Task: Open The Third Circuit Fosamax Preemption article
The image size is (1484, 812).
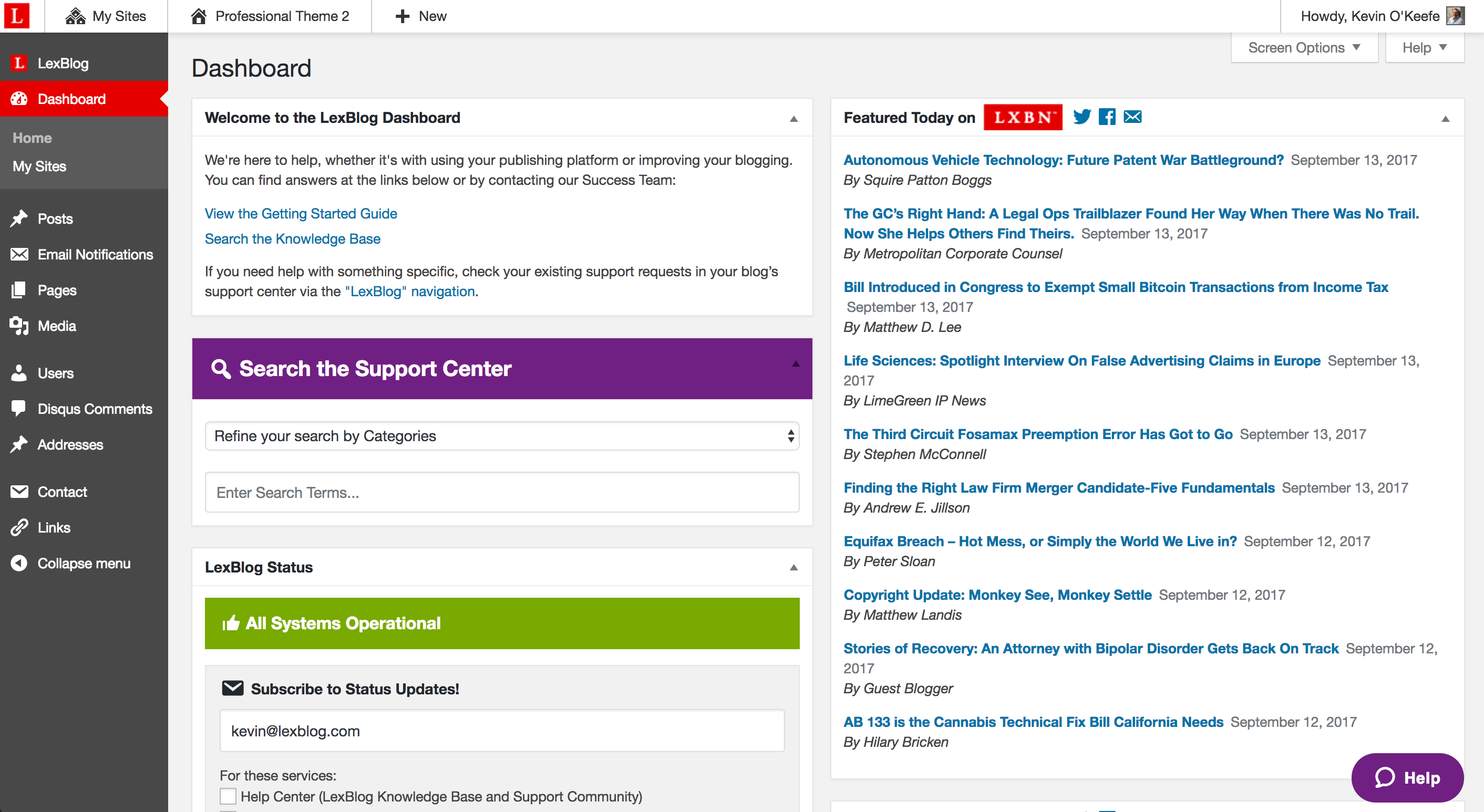Action: click(1038, 434)
